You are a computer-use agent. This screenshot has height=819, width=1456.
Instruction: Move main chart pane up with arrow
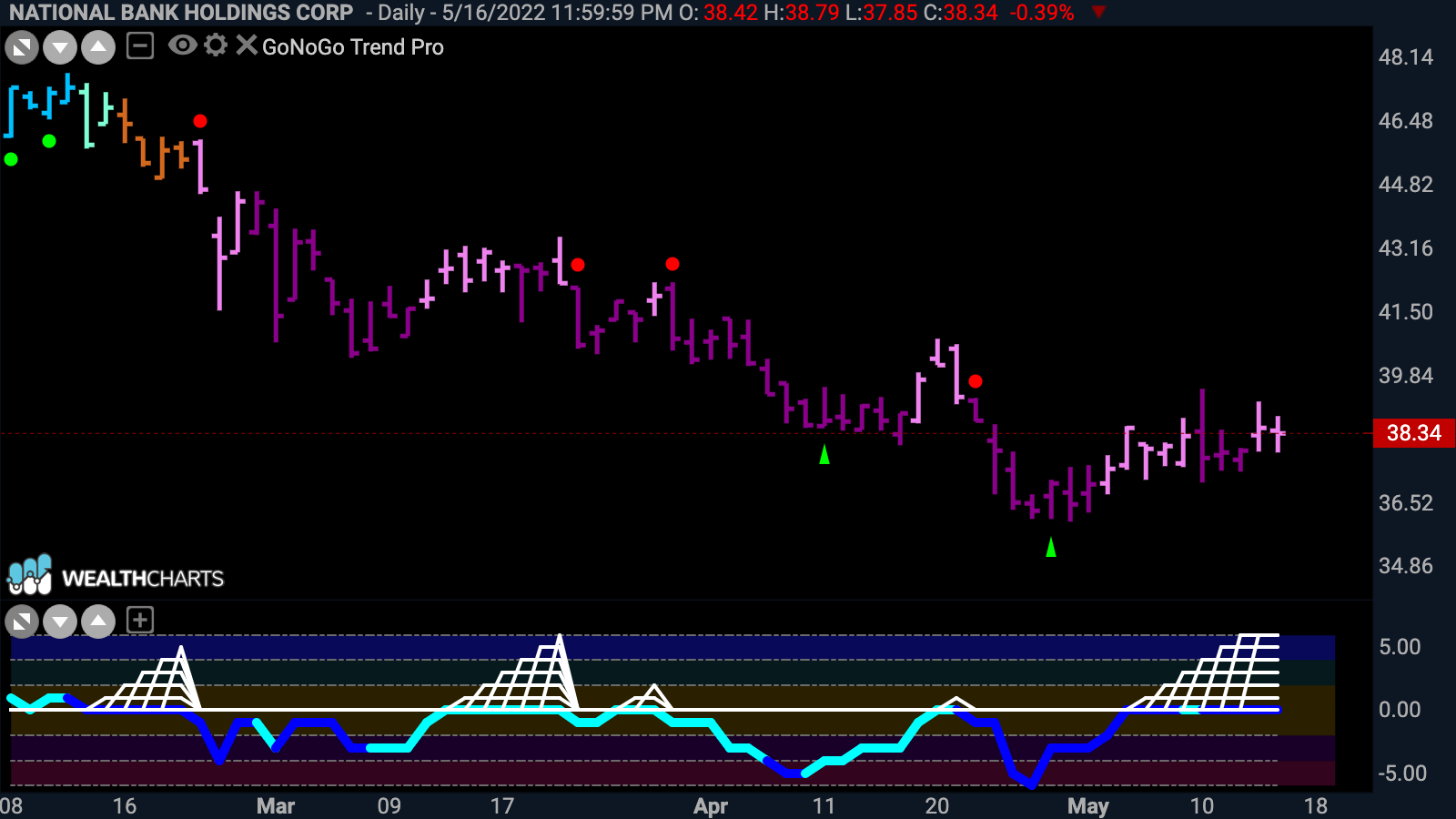pos(98,47)
